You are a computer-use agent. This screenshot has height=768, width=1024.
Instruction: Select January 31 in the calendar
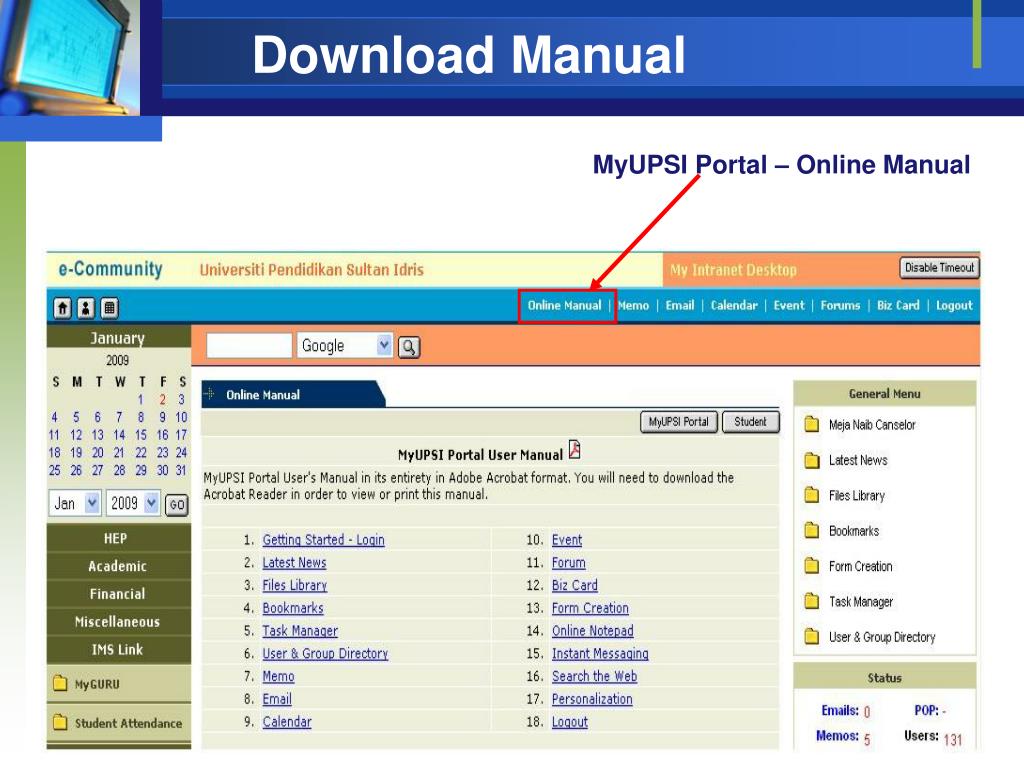[x=181, y=470]
